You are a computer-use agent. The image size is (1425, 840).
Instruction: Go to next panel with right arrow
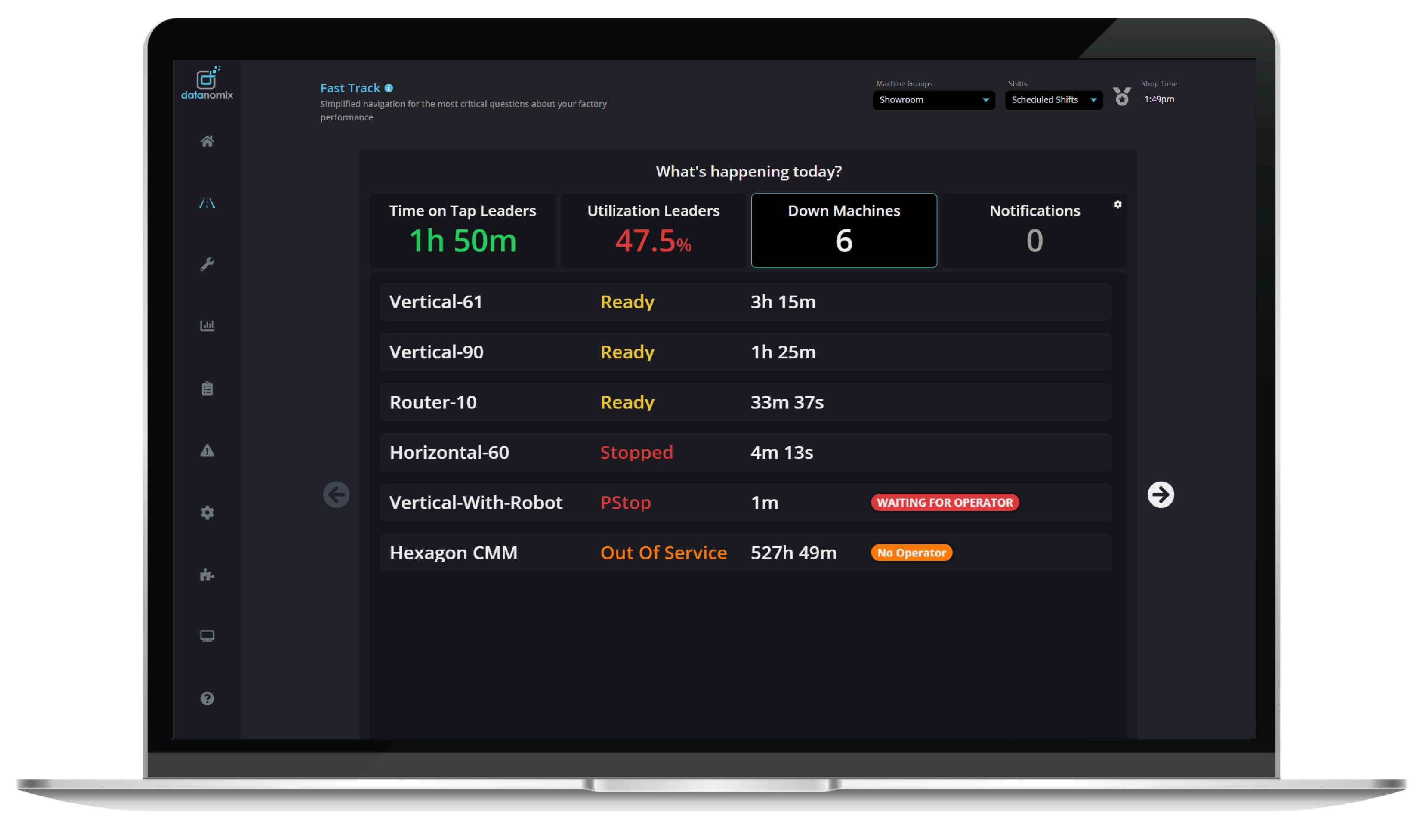click(1161, 495)
